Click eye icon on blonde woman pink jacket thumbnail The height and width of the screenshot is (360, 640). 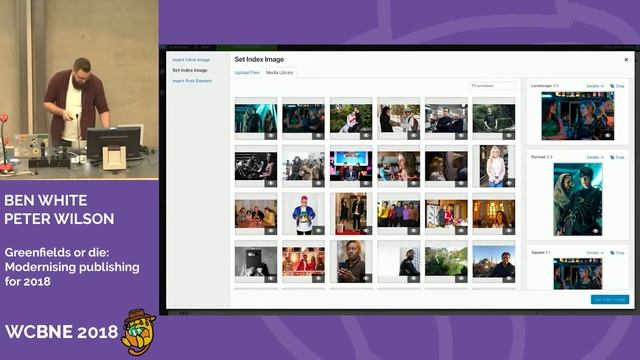pos(509,183)
